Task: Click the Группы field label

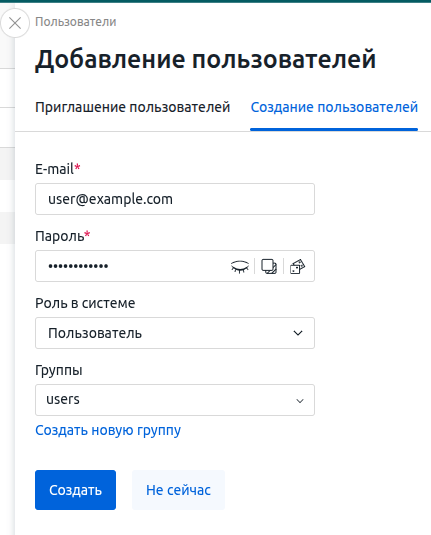Action: 59,371
